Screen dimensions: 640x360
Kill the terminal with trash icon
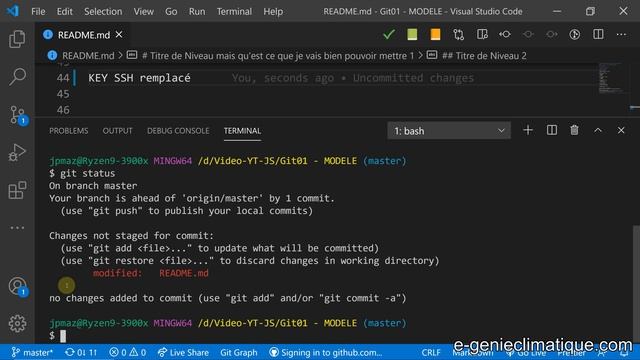pyautogui.click(x=574, y=130)
